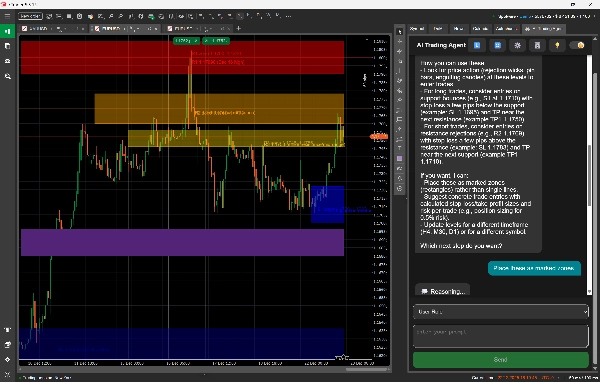Image resolution: width=600 pixels, height=382 pixels.
Task: Open the purple drawing color swatch
Action: [x=400, y=158]
